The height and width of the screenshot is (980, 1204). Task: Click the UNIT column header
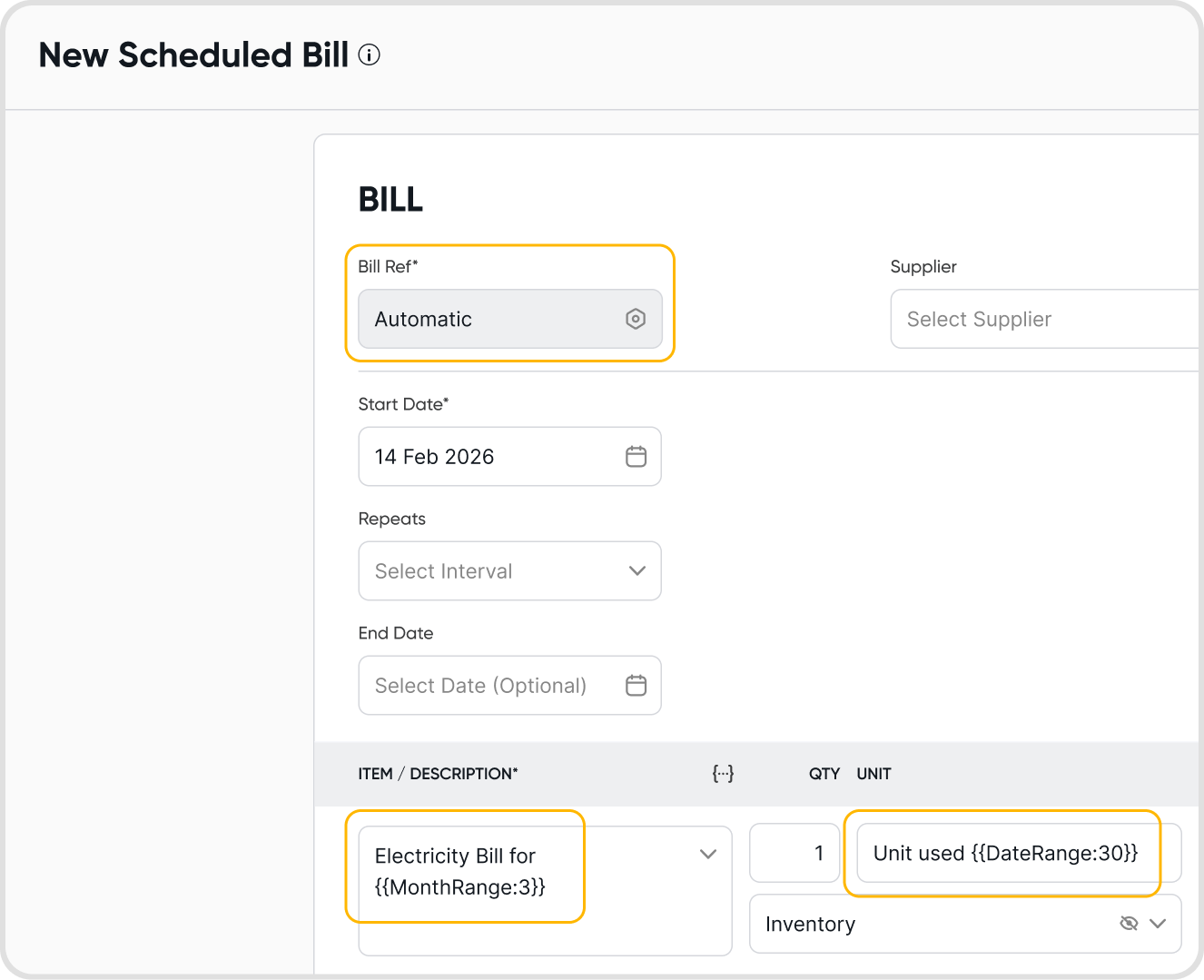tap(873, 774)
